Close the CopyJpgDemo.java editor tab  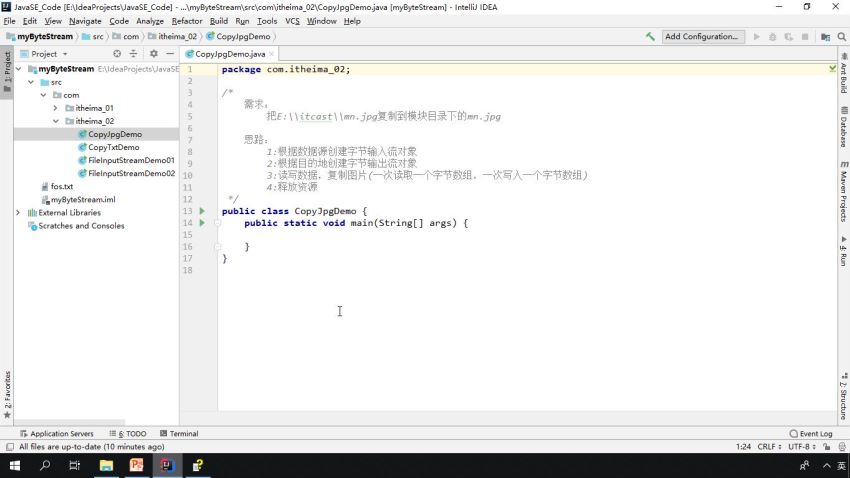(273, 54)
